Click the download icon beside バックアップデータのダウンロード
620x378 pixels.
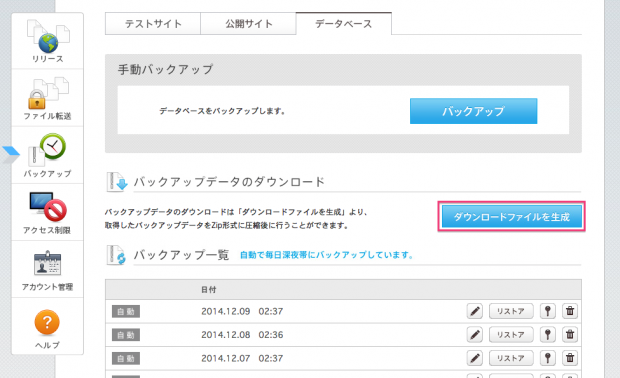pyautogui.click(x=117, y=182)
